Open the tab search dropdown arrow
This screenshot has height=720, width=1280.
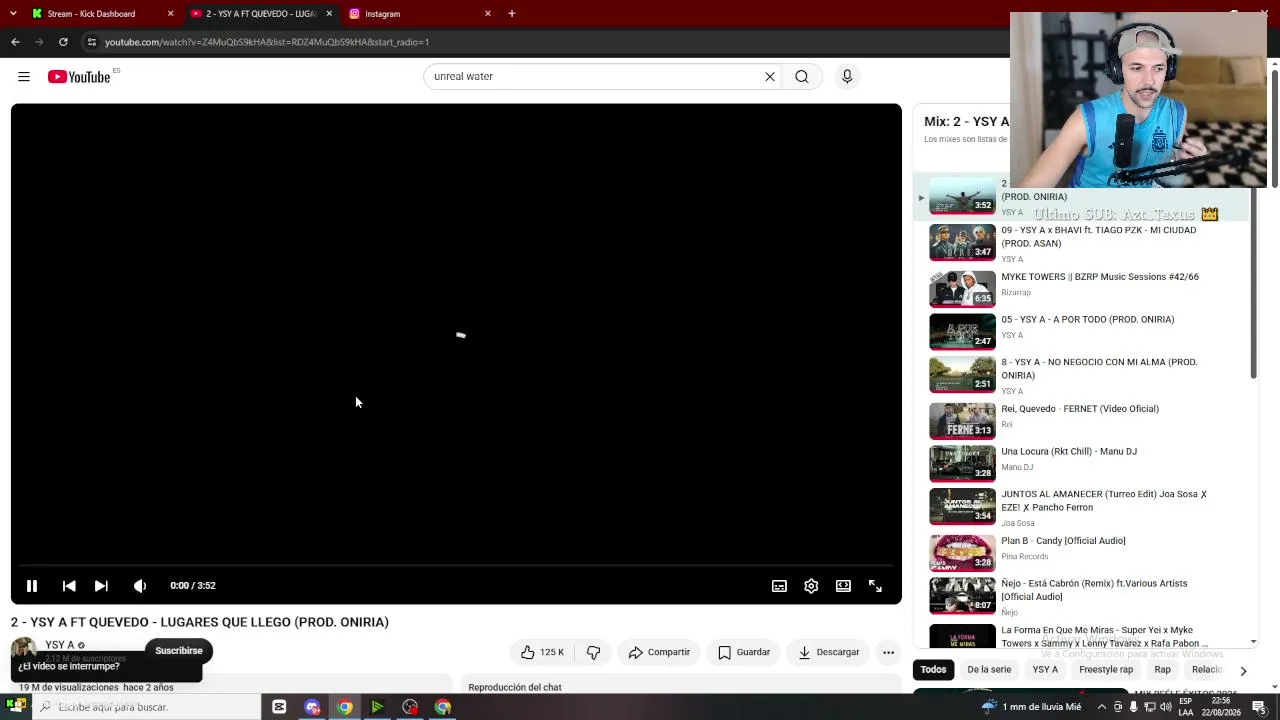[13, 14]
